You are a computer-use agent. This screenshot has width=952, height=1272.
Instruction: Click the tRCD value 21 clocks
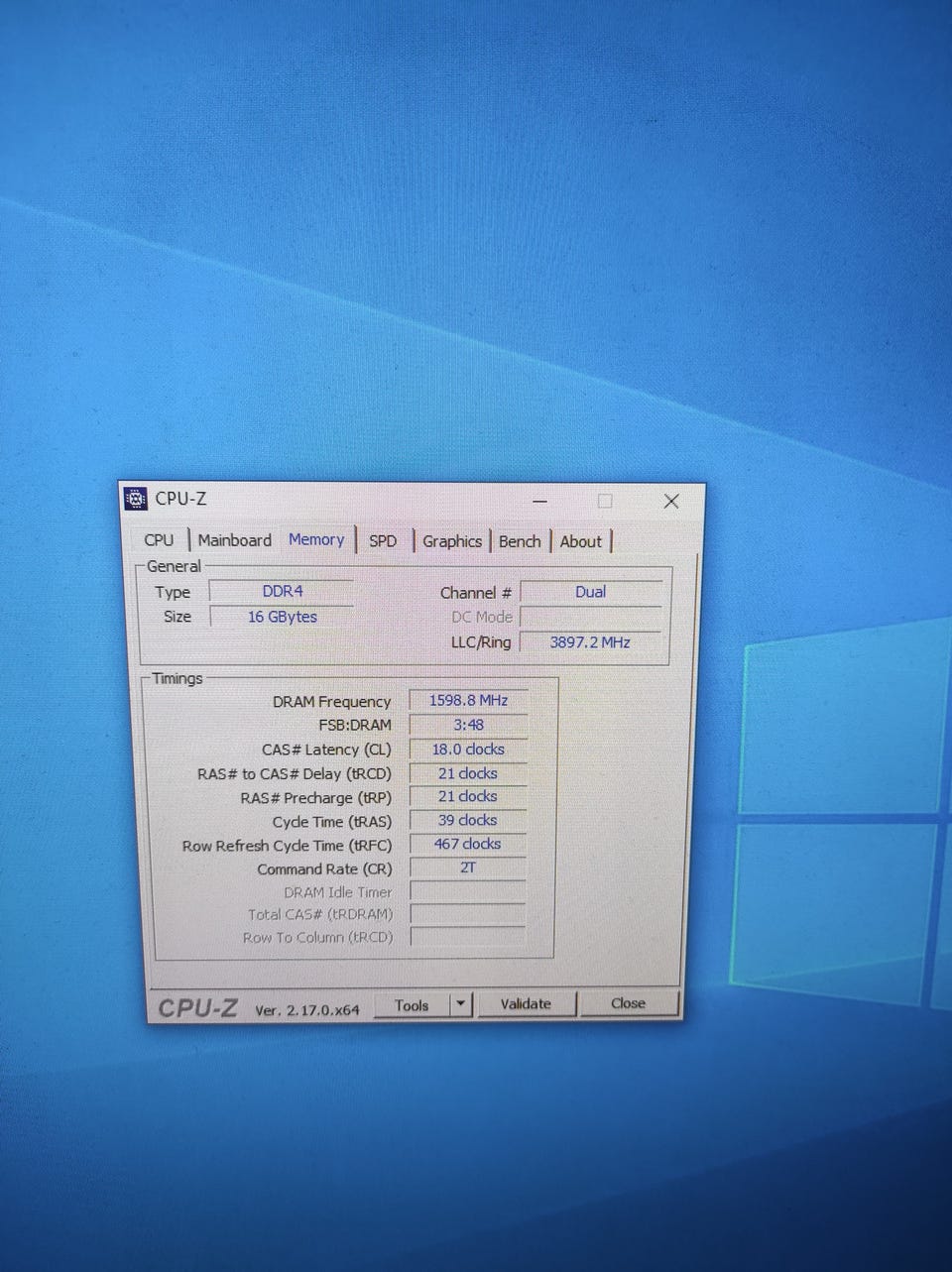point(468,773)
